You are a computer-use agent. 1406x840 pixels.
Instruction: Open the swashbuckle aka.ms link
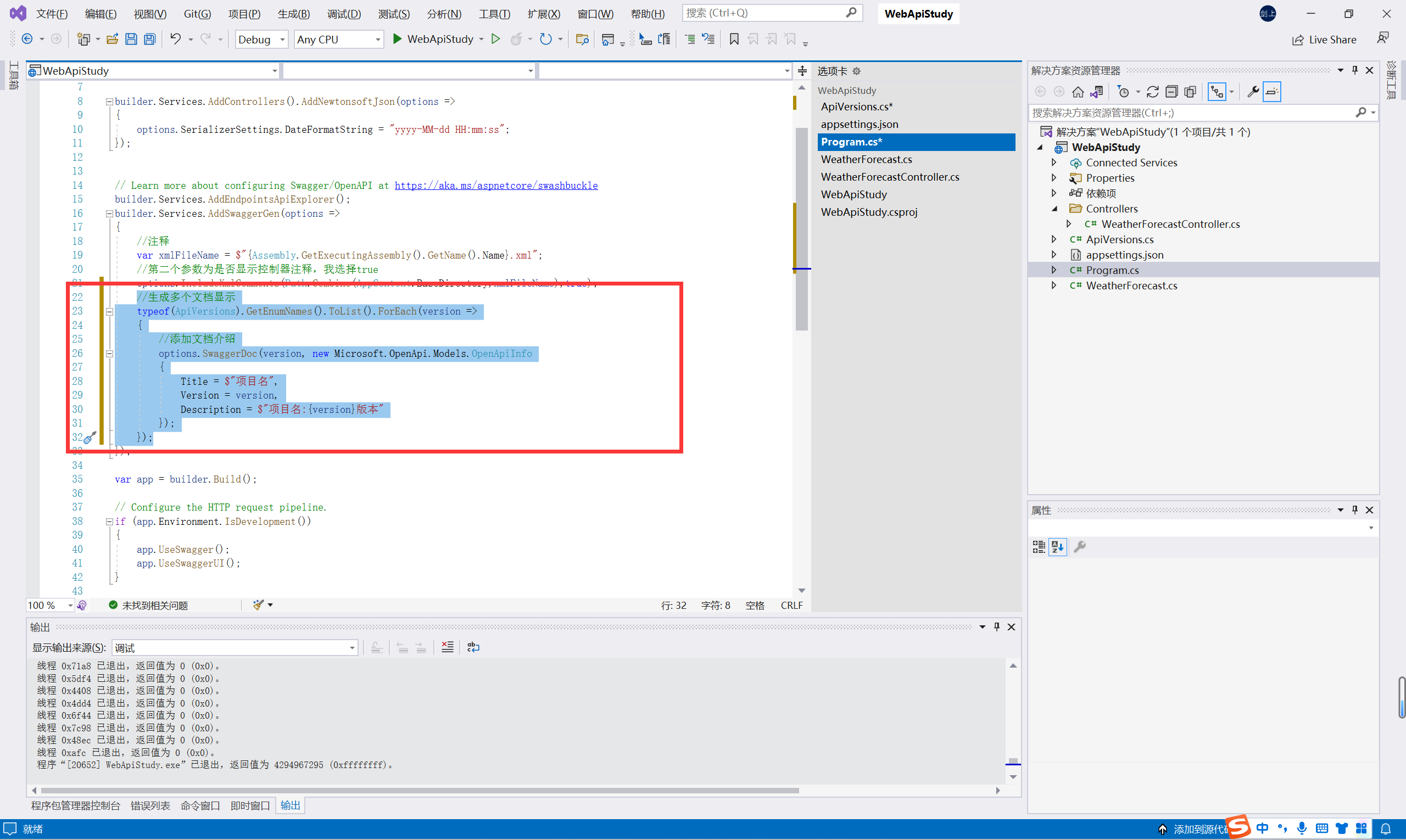tap(496, 186)
